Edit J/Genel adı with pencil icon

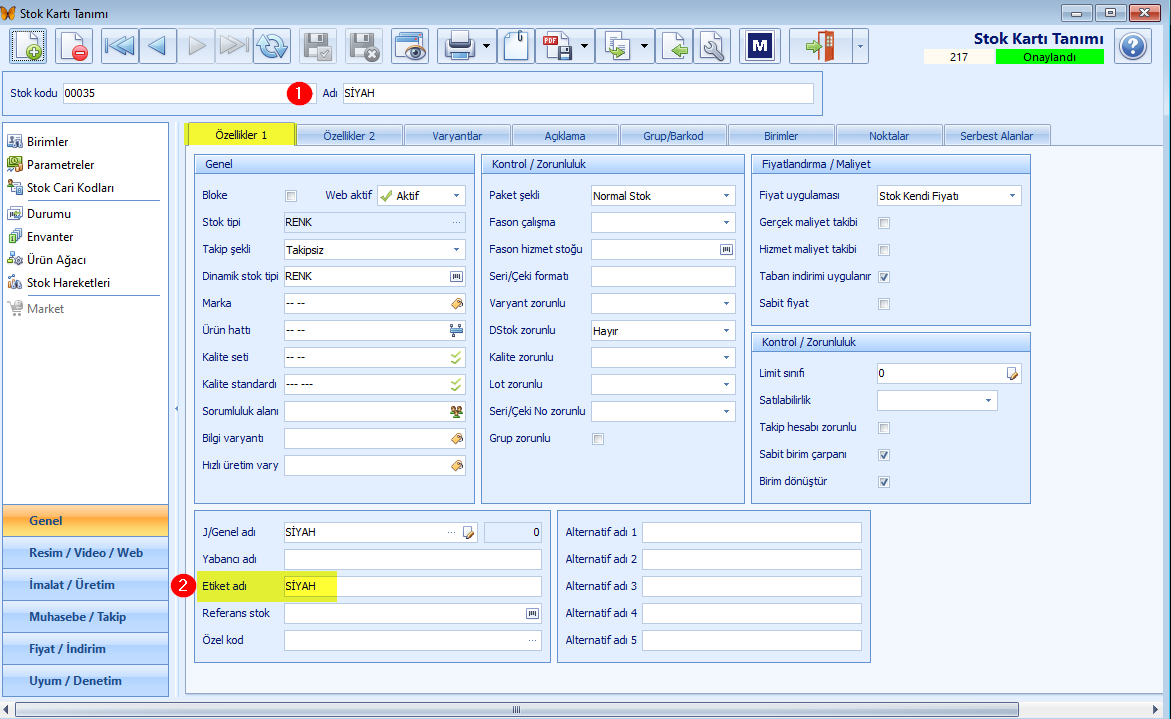coord(468,532)
